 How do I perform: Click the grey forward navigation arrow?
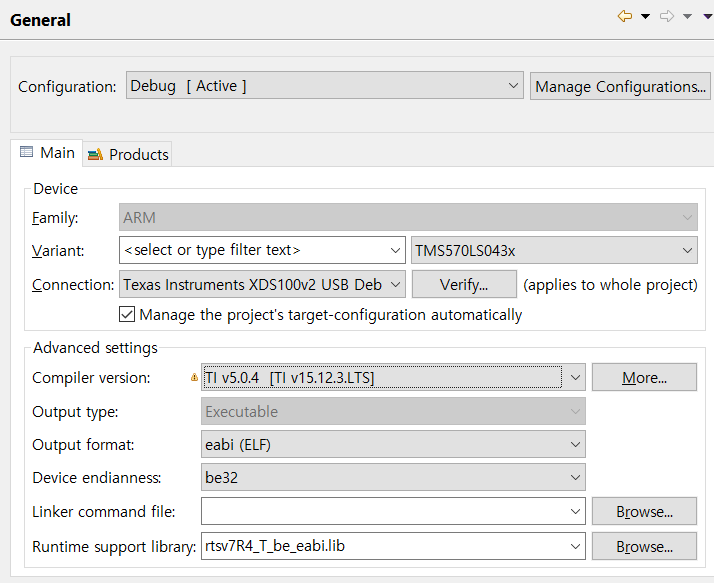pos(667,16)
